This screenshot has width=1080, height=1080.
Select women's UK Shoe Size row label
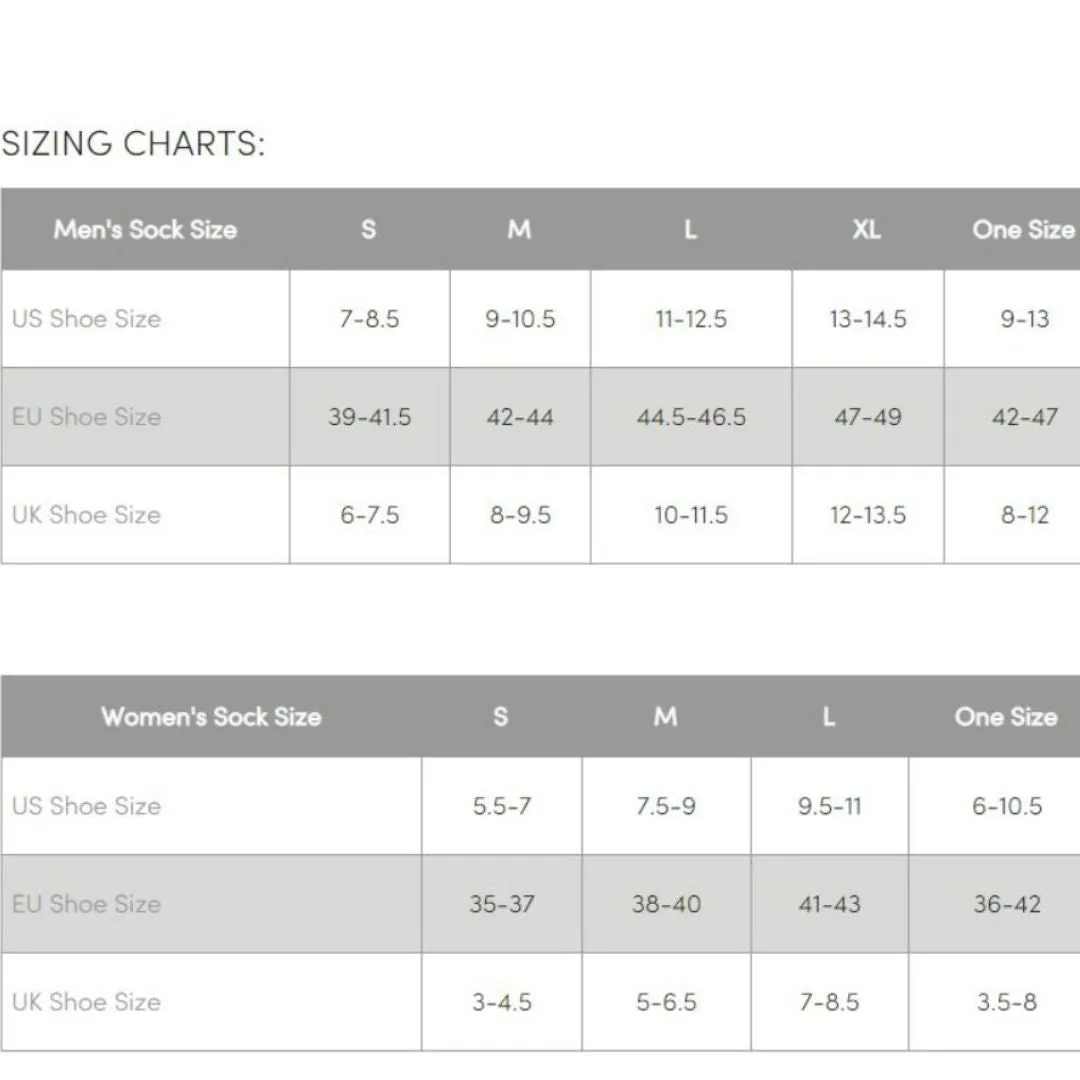(86, 1001)
